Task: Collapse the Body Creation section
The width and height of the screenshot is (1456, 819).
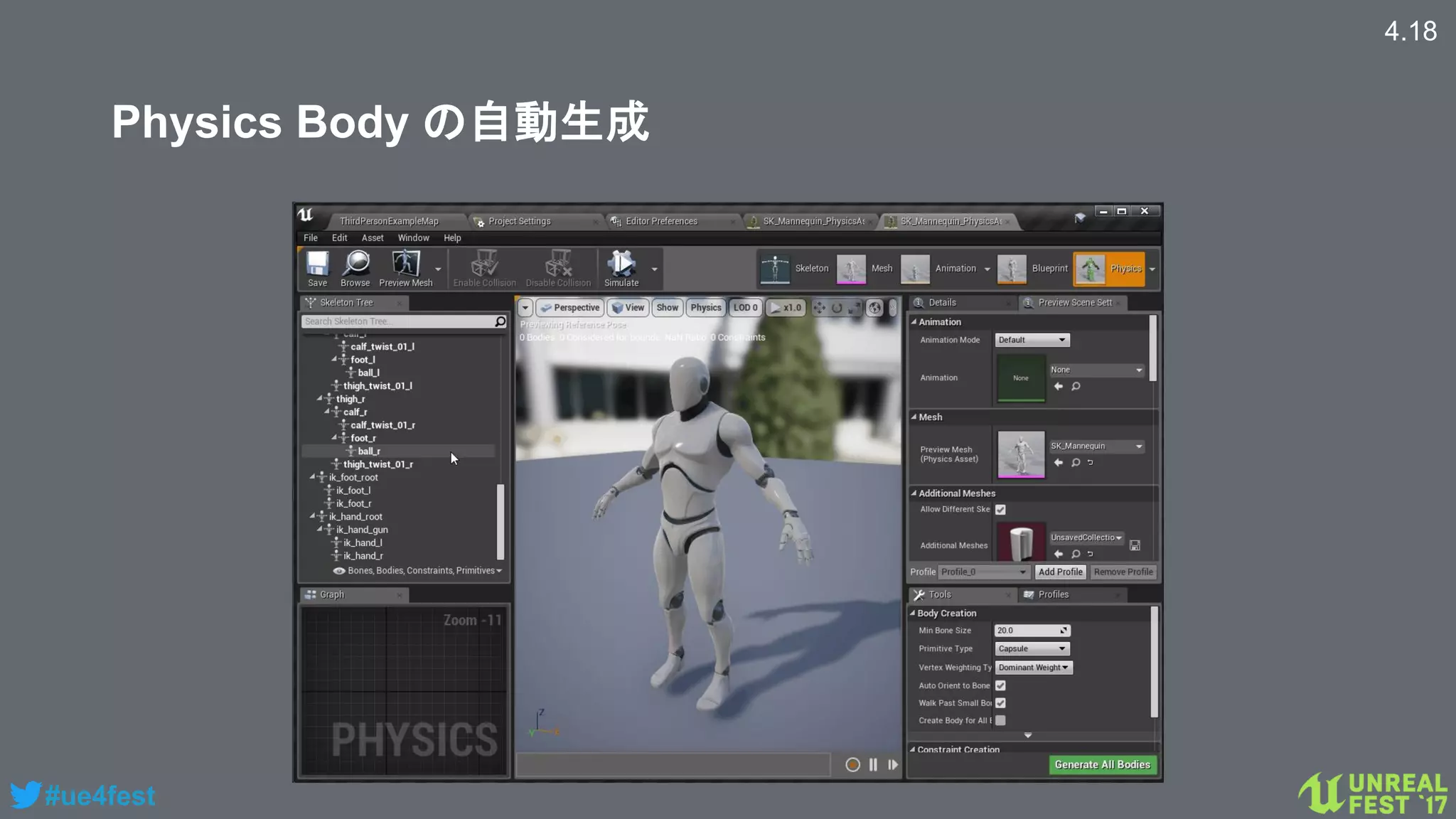Action: (x=913, y=612)
